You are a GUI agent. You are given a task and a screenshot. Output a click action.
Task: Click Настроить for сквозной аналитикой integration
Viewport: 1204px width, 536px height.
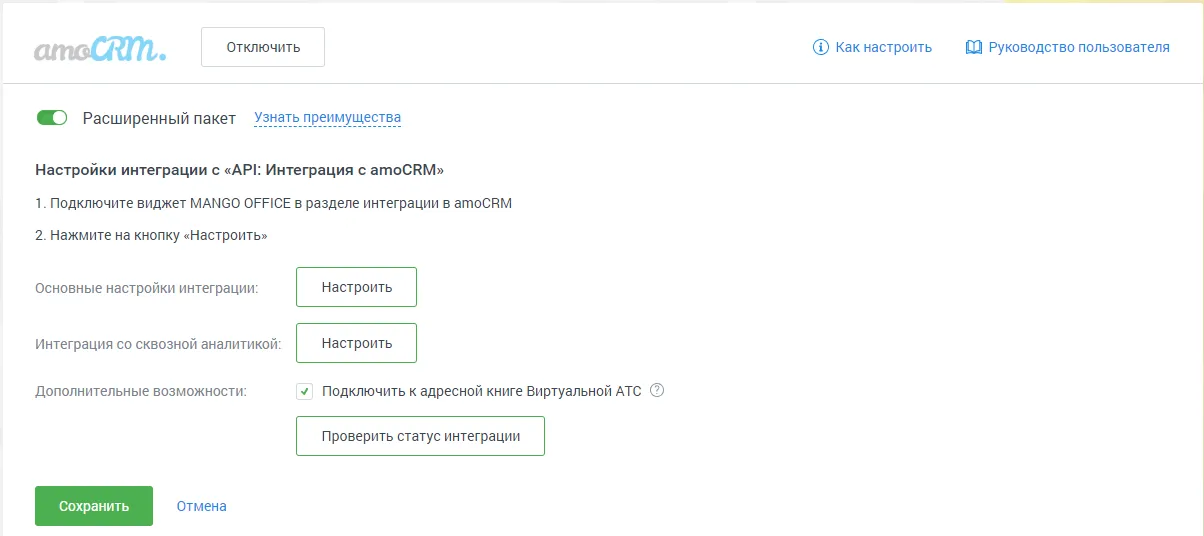tap(356, 343)
